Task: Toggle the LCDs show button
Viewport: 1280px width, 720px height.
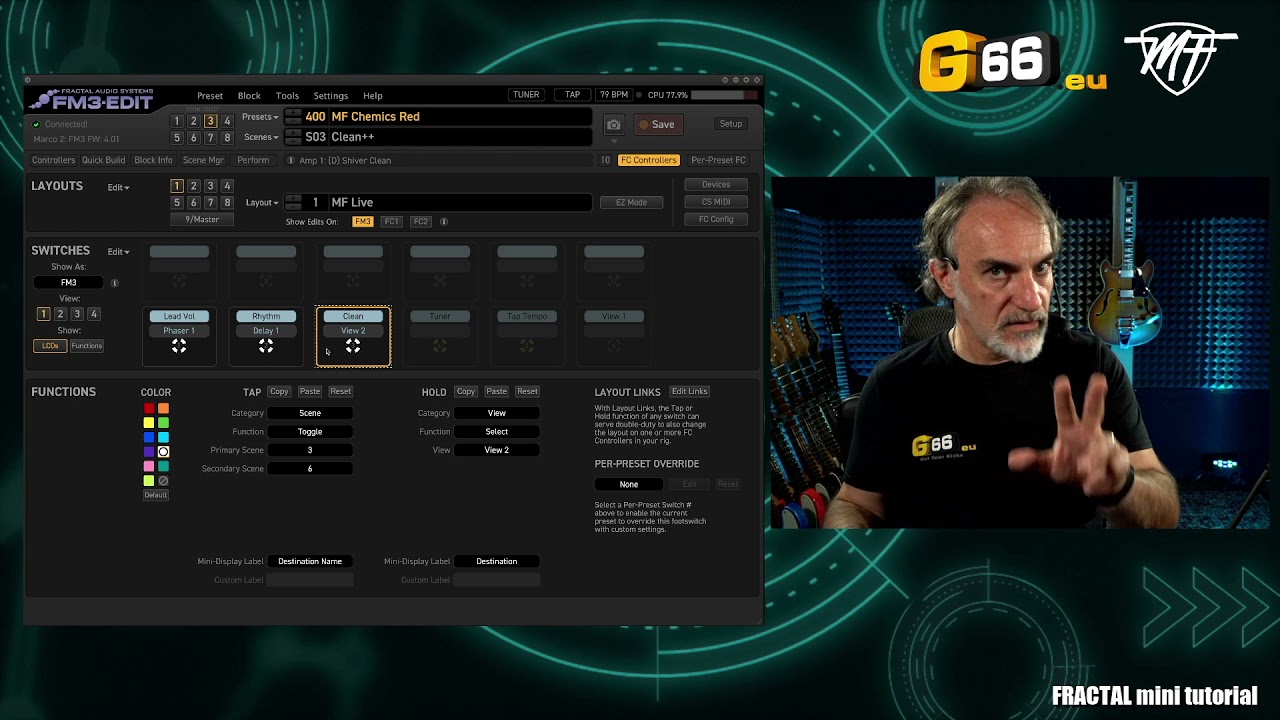Action: (50, 346)
